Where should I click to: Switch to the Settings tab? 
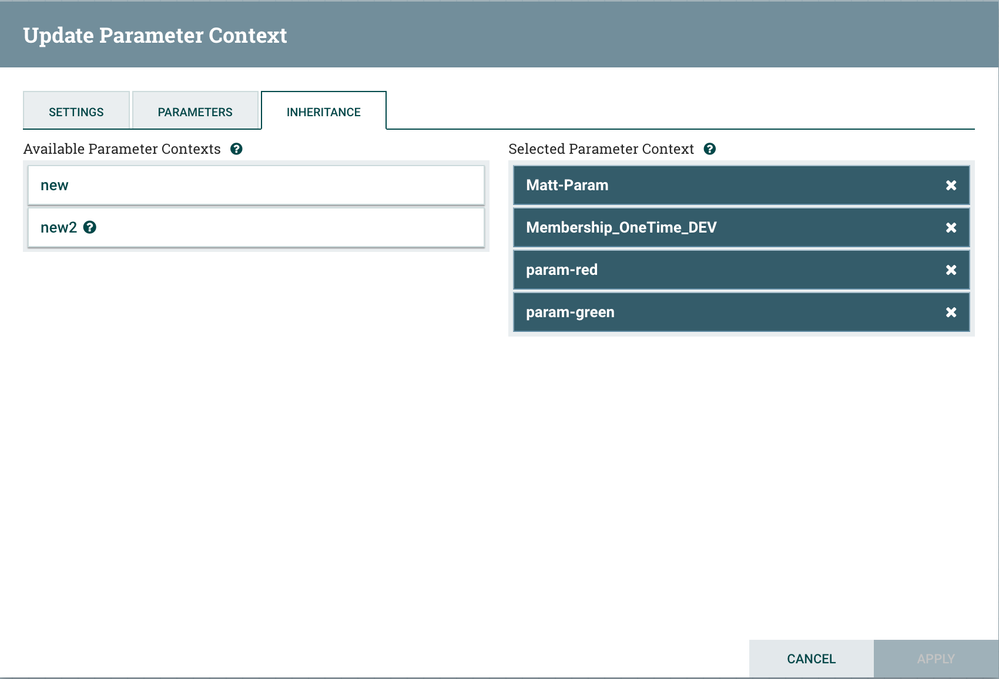[x=76, y=112]
